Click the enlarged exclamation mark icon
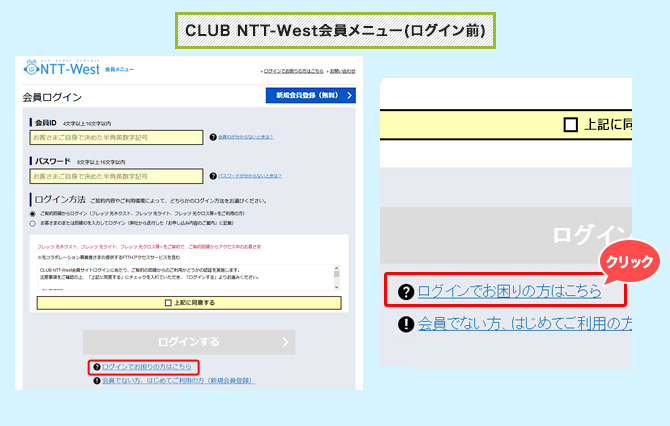 (406, 324)
